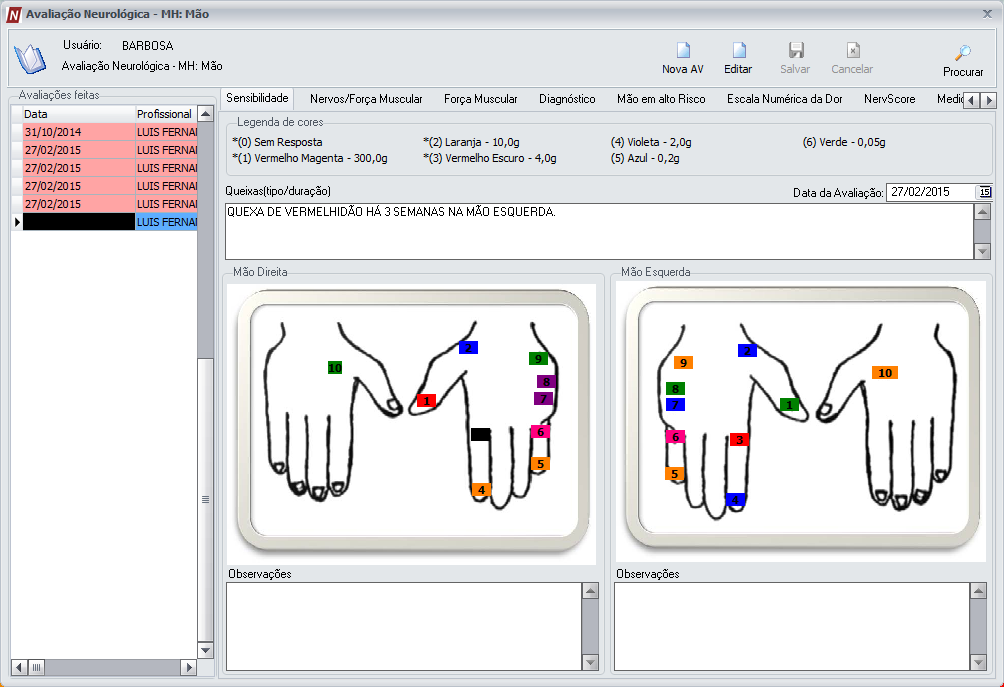
Task: Open the calendar picker for Data da Avaliação
Action: 985,192
